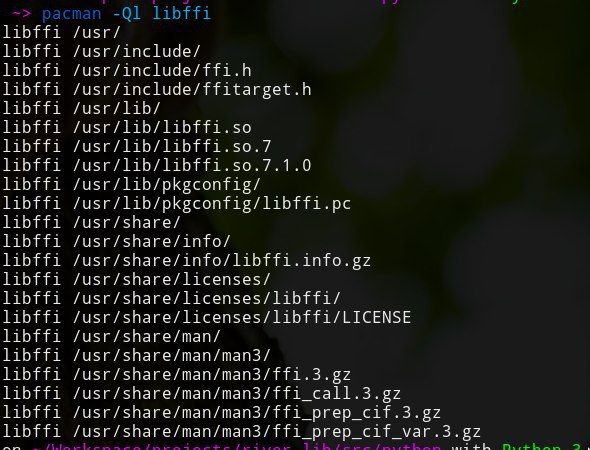Click the green Python version text at bottom
Image resolution: width=590 pixels, height=450 pixels.
coord(546,447)
